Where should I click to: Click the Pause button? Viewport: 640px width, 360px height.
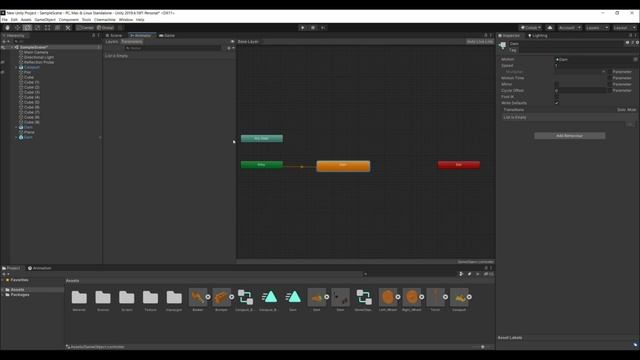coord(313,28)
